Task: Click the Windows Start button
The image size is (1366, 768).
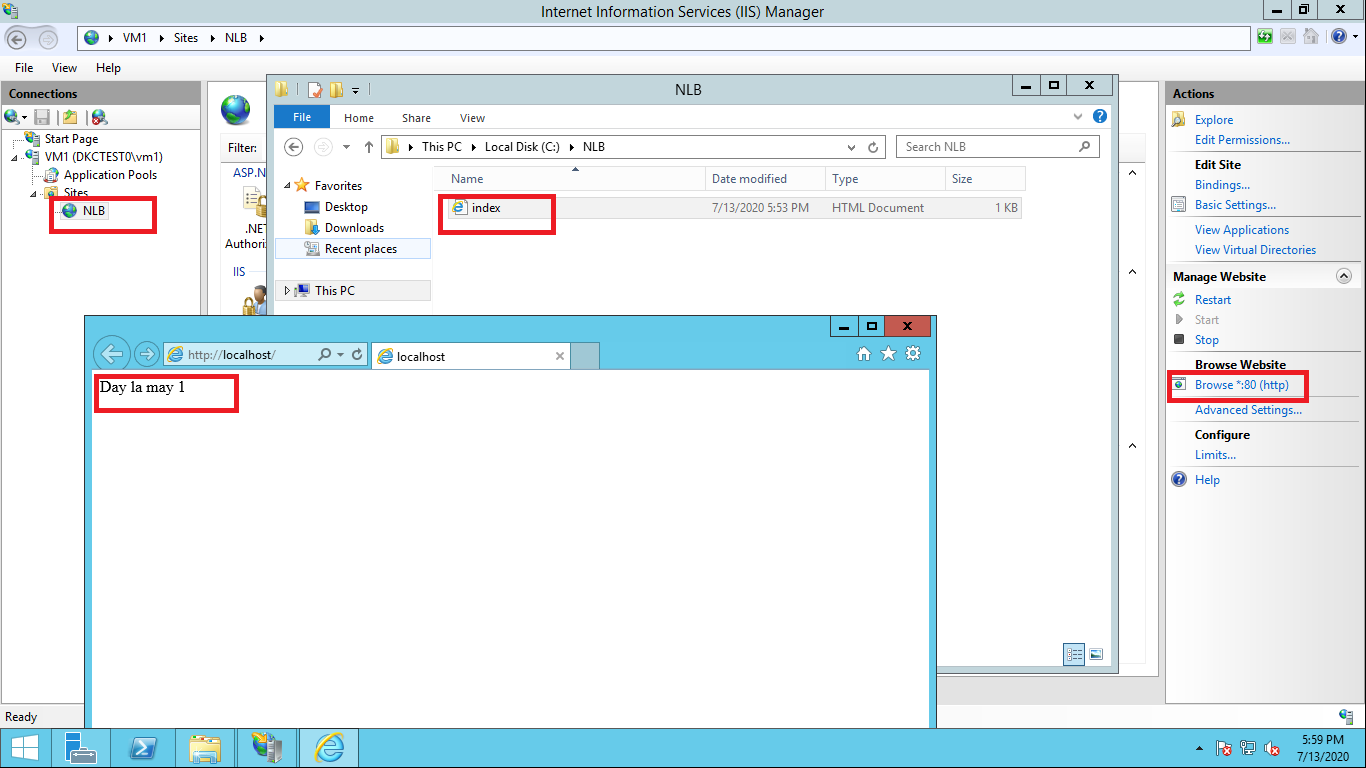Action: [x=24, y=747]
